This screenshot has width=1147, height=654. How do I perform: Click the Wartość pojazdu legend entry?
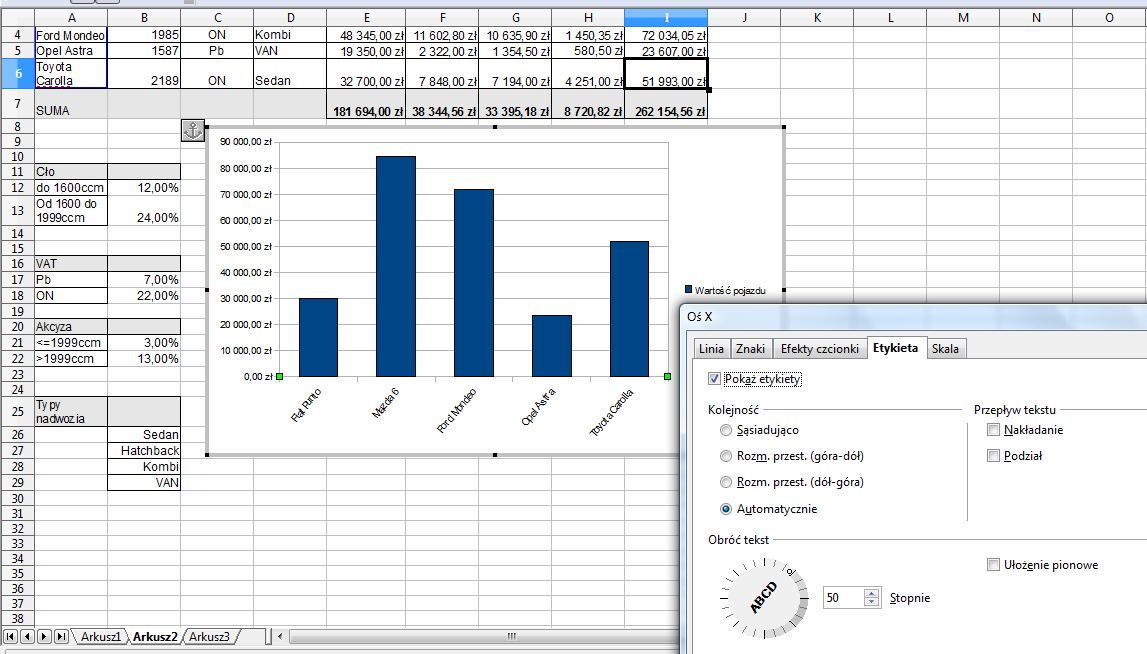[x=725, y=290]
